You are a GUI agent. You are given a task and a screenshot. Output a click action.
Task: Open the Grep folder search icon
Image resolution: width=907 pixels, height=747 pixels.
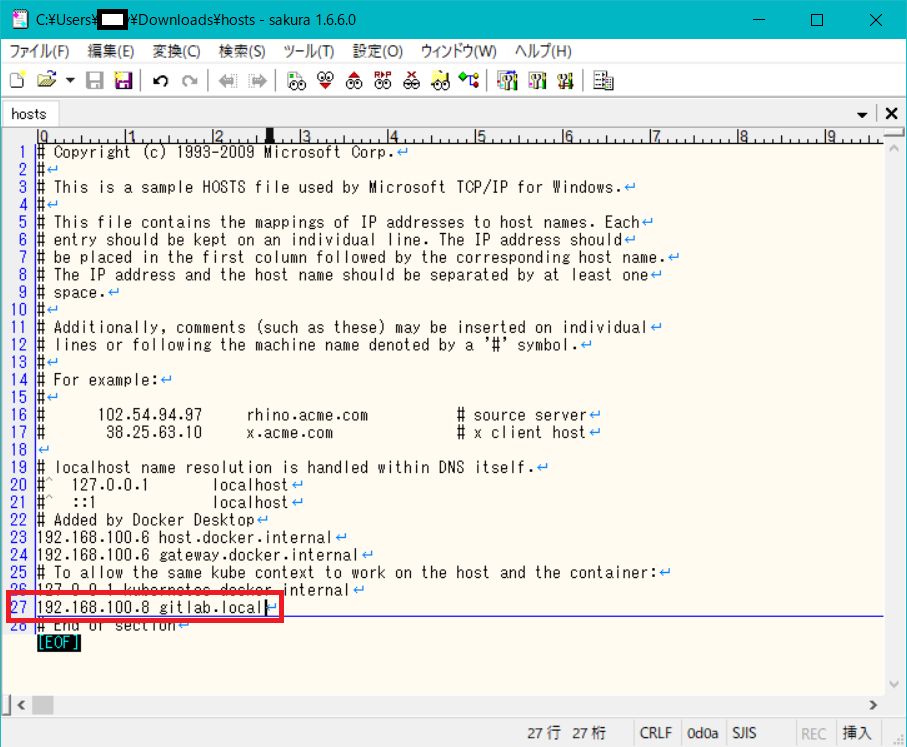tap(440, 80)
